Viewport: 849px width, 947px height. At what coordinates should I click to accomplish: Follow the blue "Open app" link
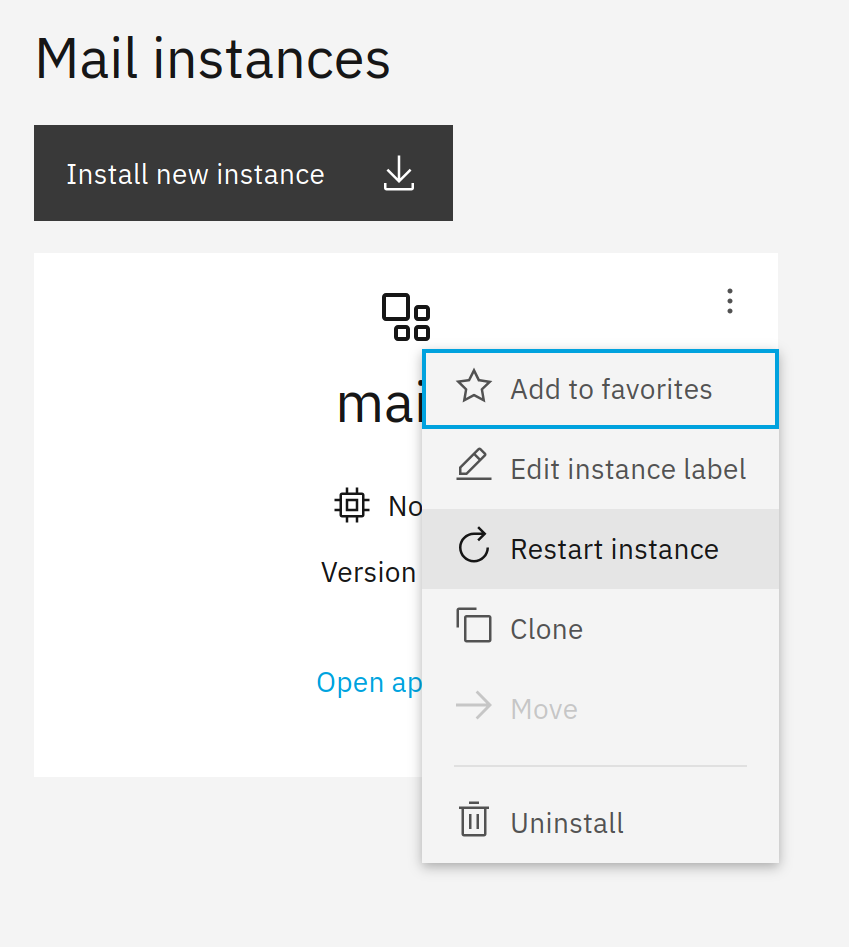point(369,682)
